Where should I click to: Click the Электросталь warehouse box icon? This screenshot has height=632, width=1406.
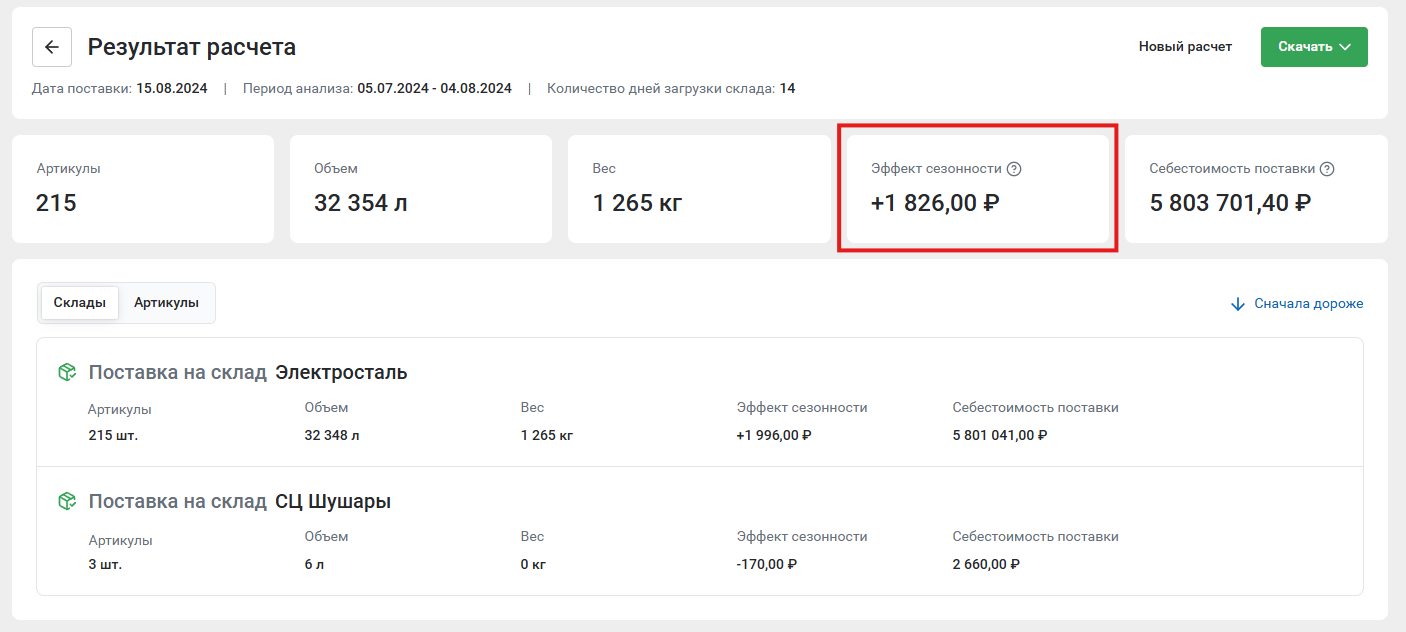tap(67, 372)
